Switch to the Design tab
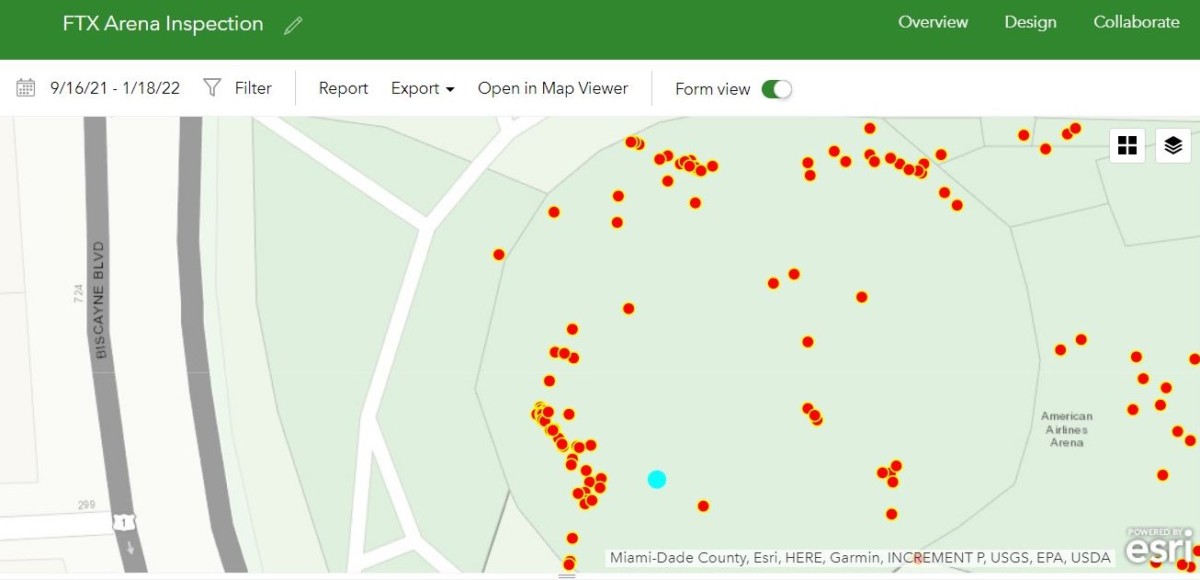 click(x=1031, y=22)
